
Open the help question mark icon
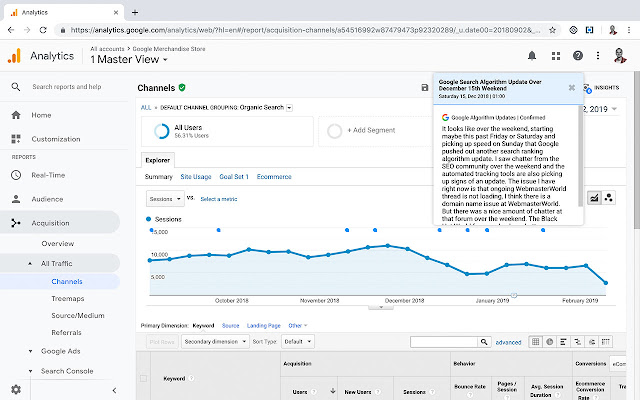tap(578, 55)
